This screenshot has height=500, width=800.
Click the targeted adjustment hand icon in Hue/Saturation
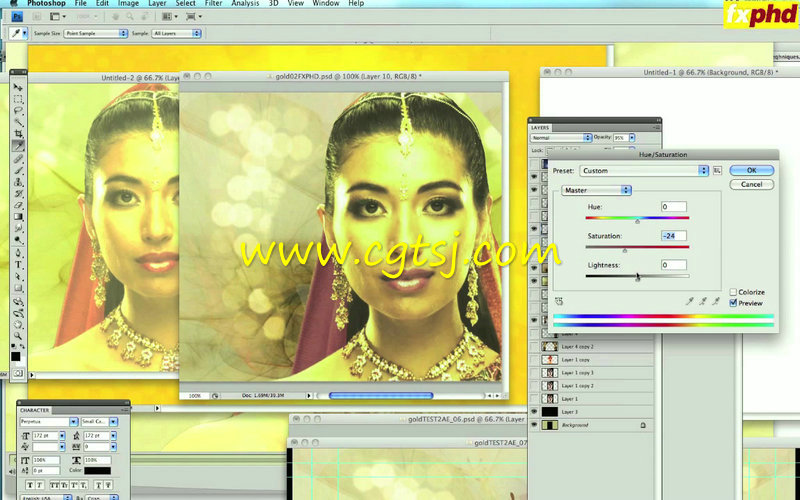click(x=559, y=302)
